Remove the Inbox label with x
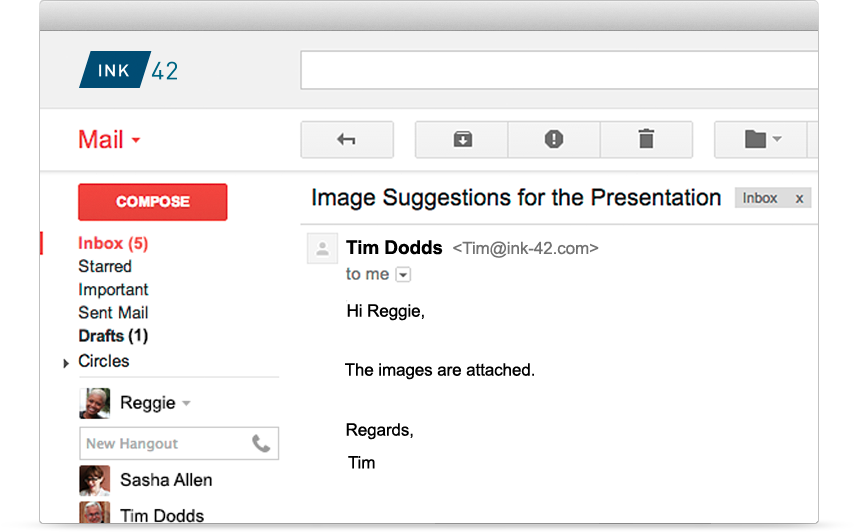The image size is (854, 532). tap(799, 199)
